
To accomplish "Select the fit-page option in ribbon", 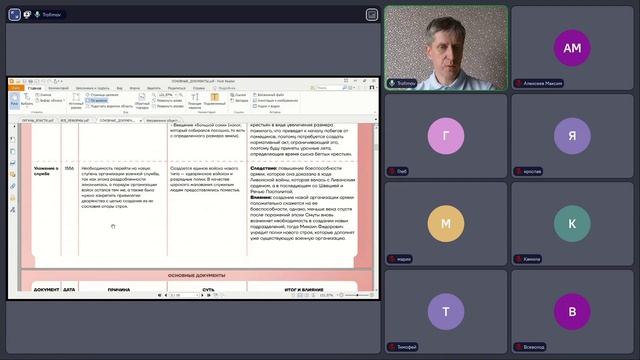I will (102, 95).
